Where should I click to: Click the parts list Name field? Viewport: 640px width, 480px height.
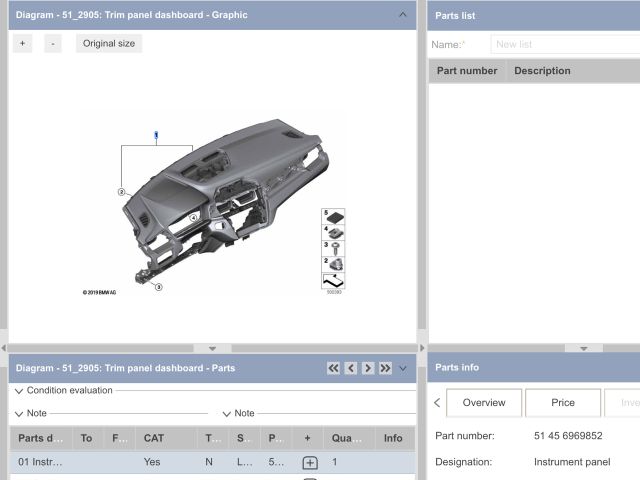[x=565, y=45]
